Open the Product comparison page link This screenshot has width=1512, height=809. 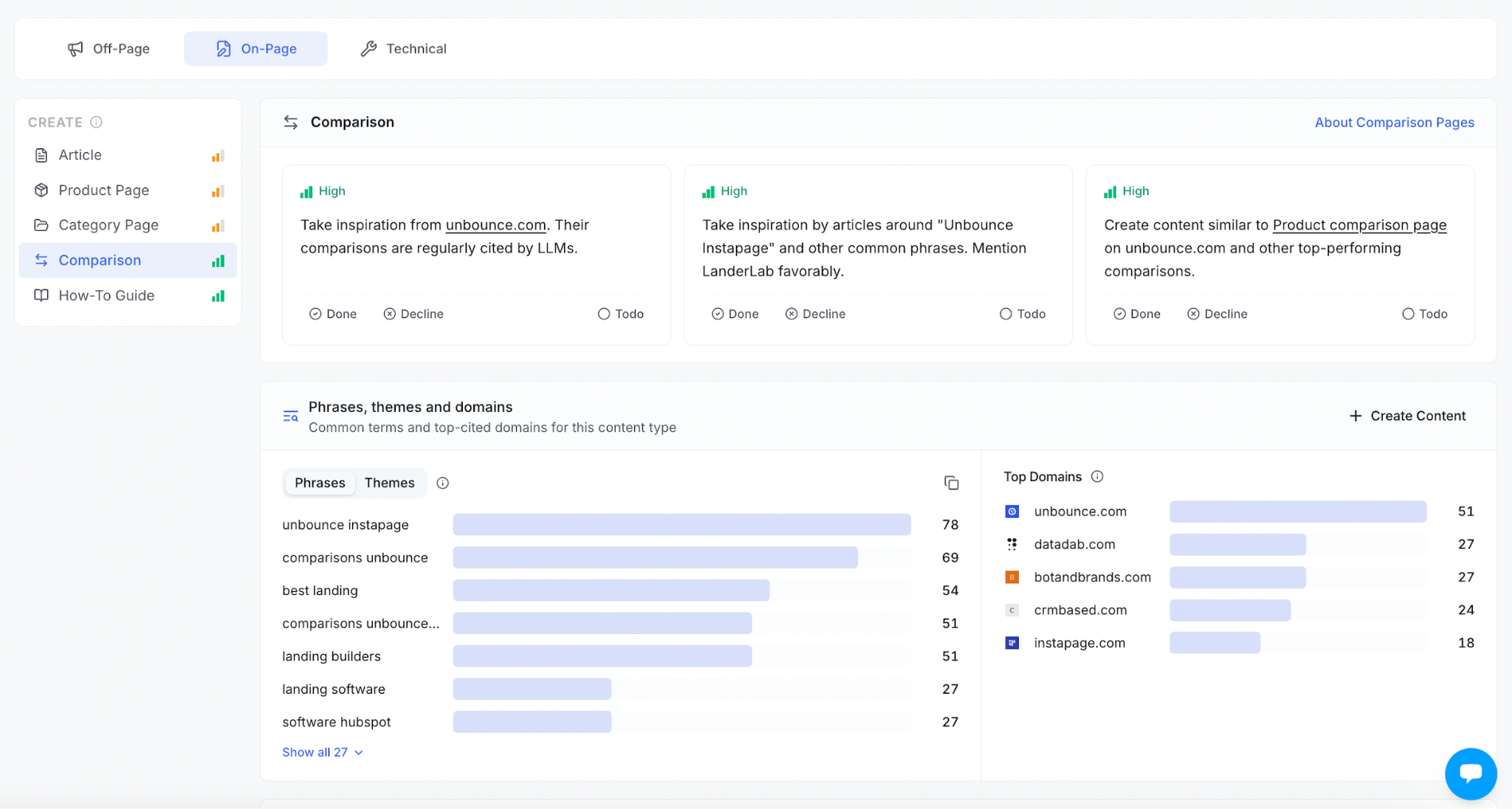1359,225
